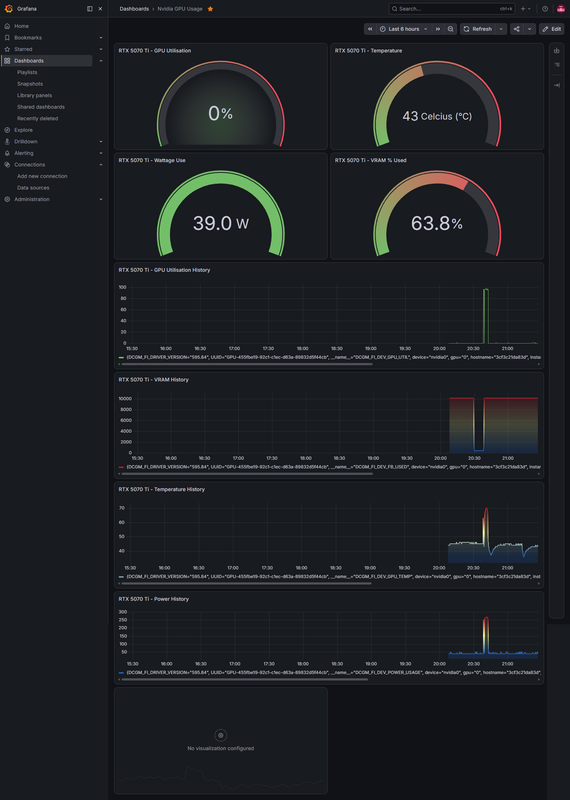Click the dock sidebar arrow icon

click(557, 85)
